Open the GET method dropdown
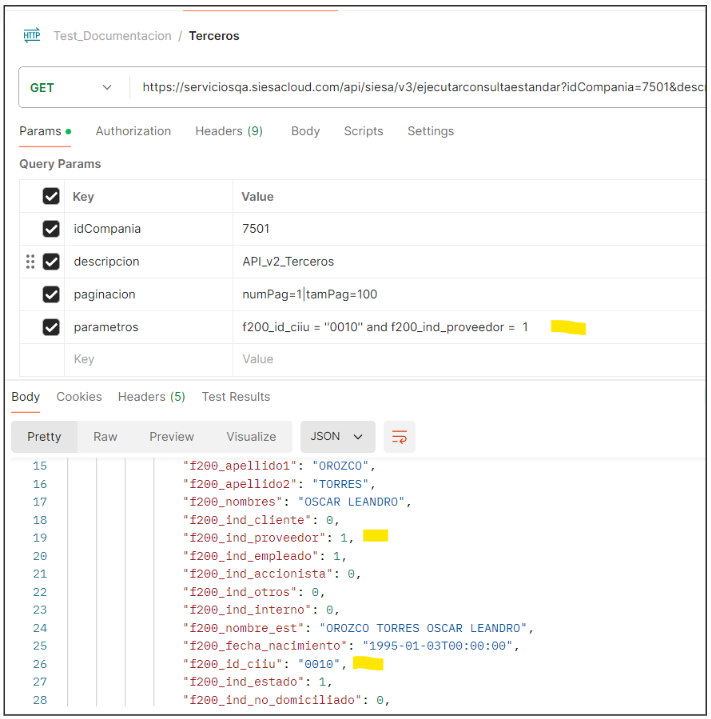 [x=72, y=88]
